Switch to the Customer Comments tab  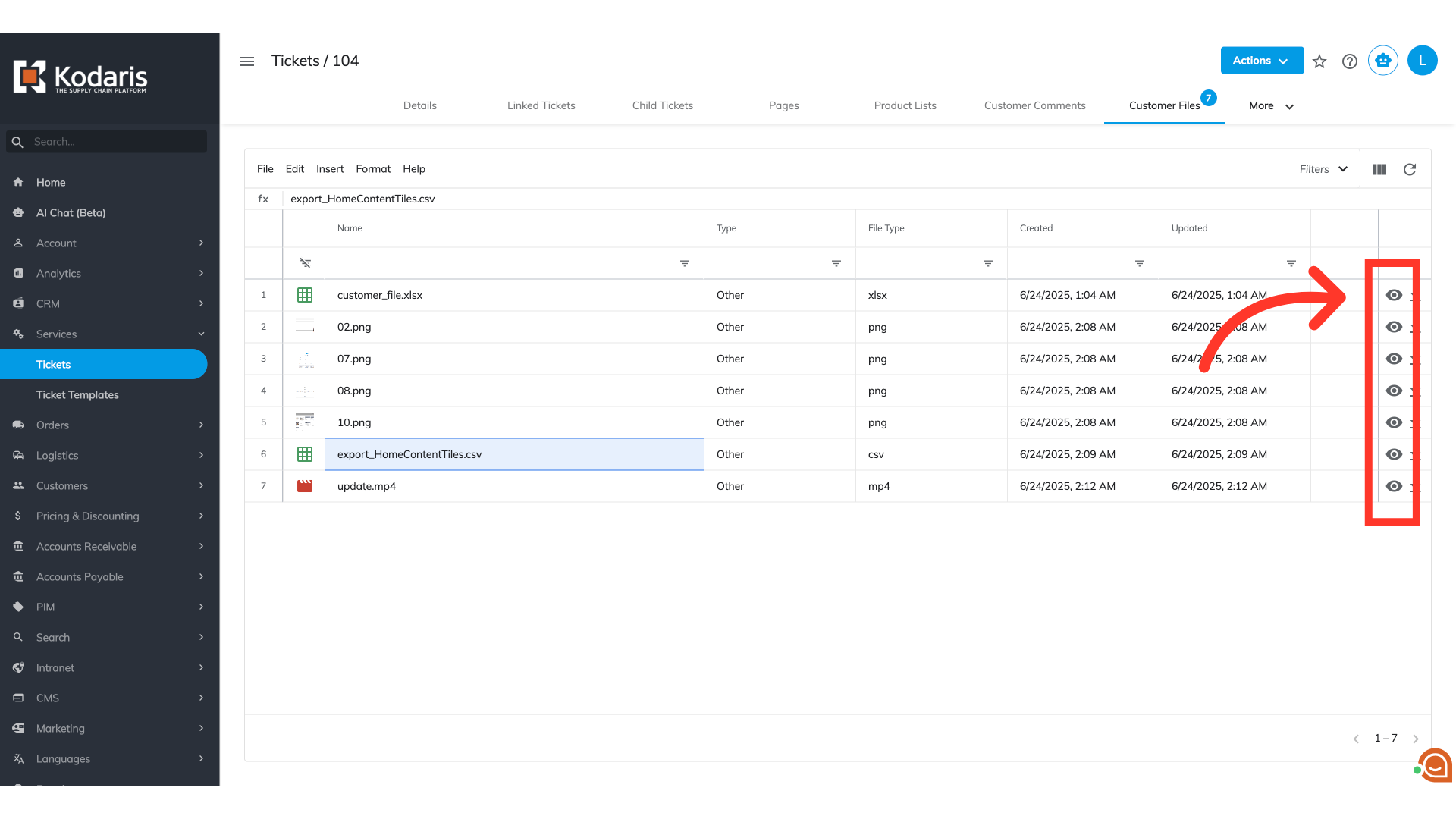[x=1034, y=106]
